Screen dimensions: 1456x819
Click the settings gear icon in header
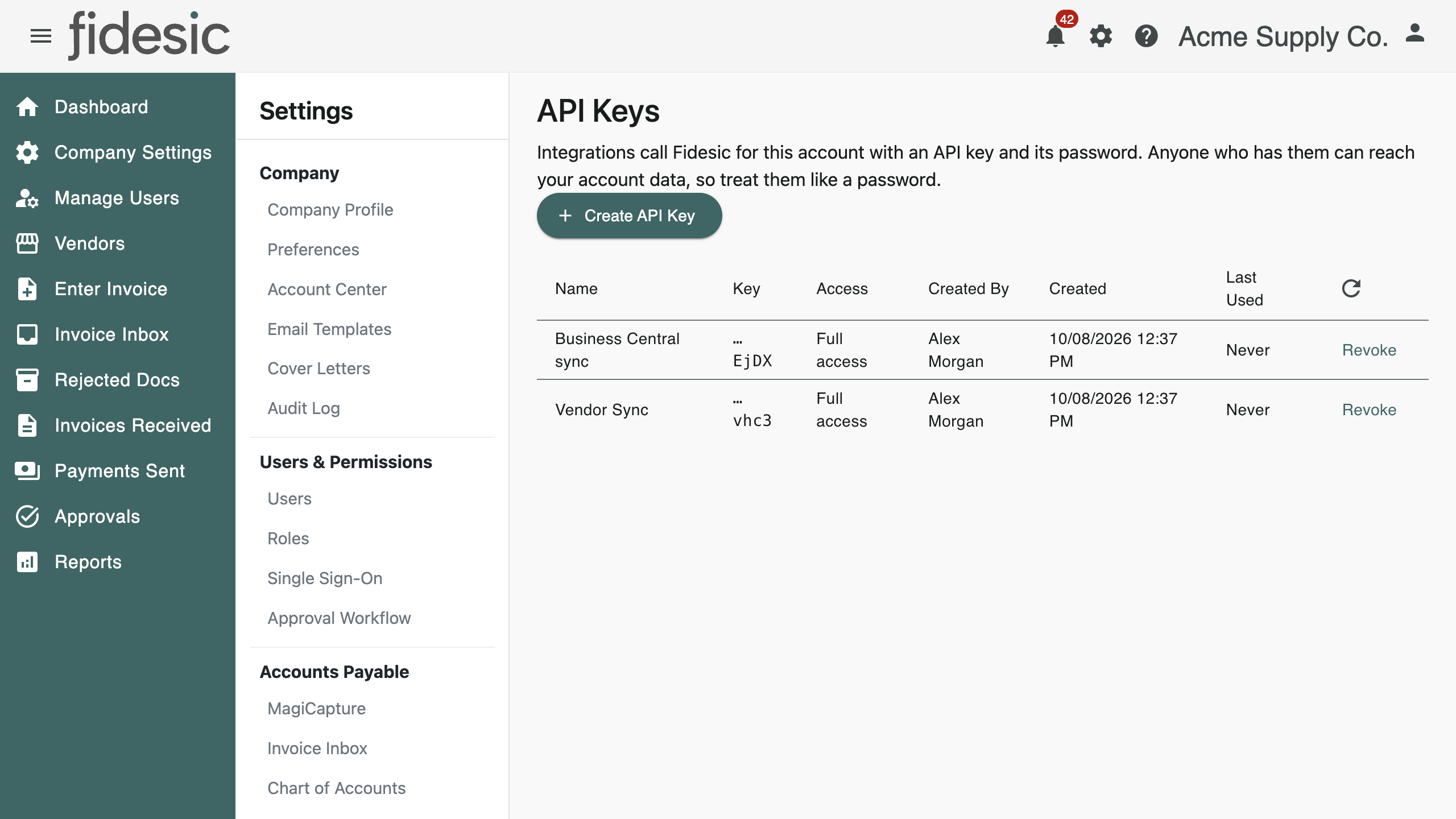[x=1101, y=36]
